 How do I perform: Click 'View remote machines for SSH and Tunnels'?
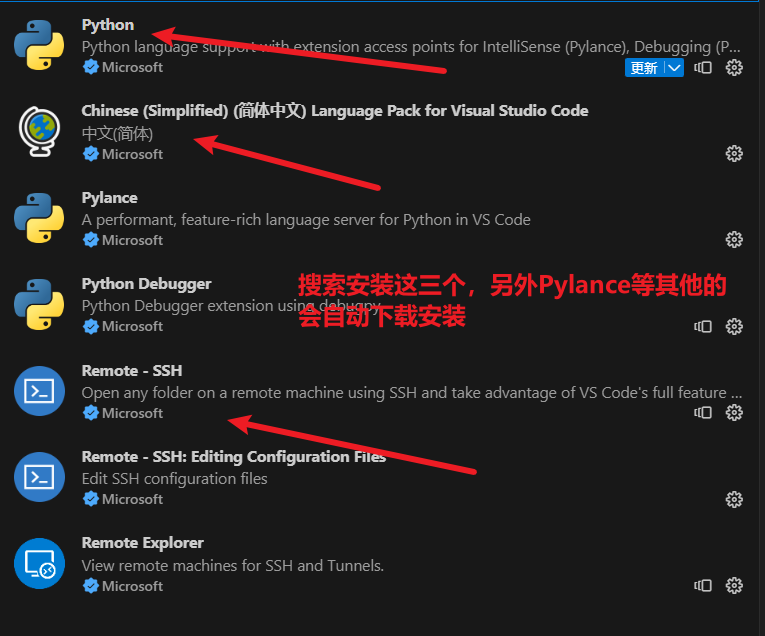233,566
